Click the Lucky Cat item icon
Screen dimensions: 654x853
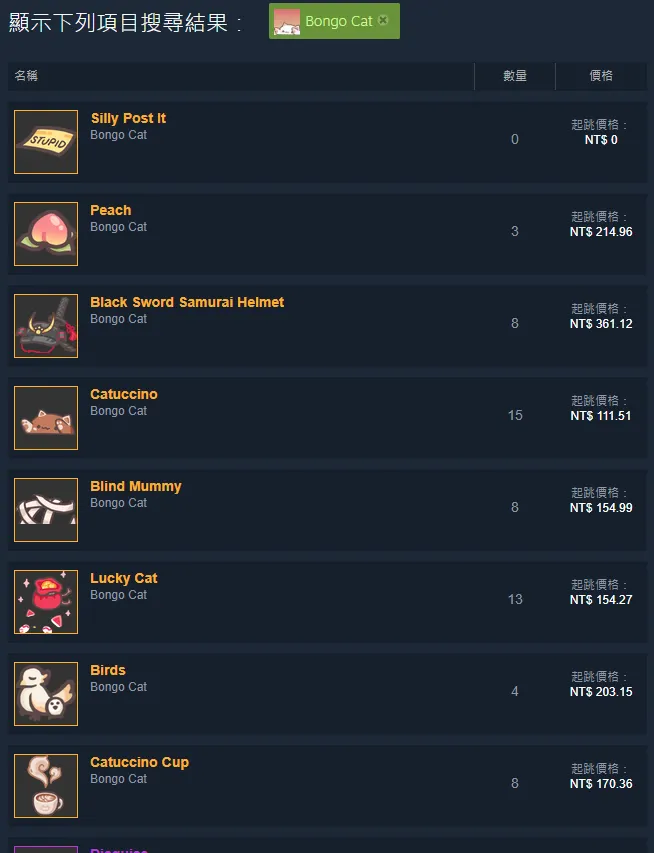point(46,602)
